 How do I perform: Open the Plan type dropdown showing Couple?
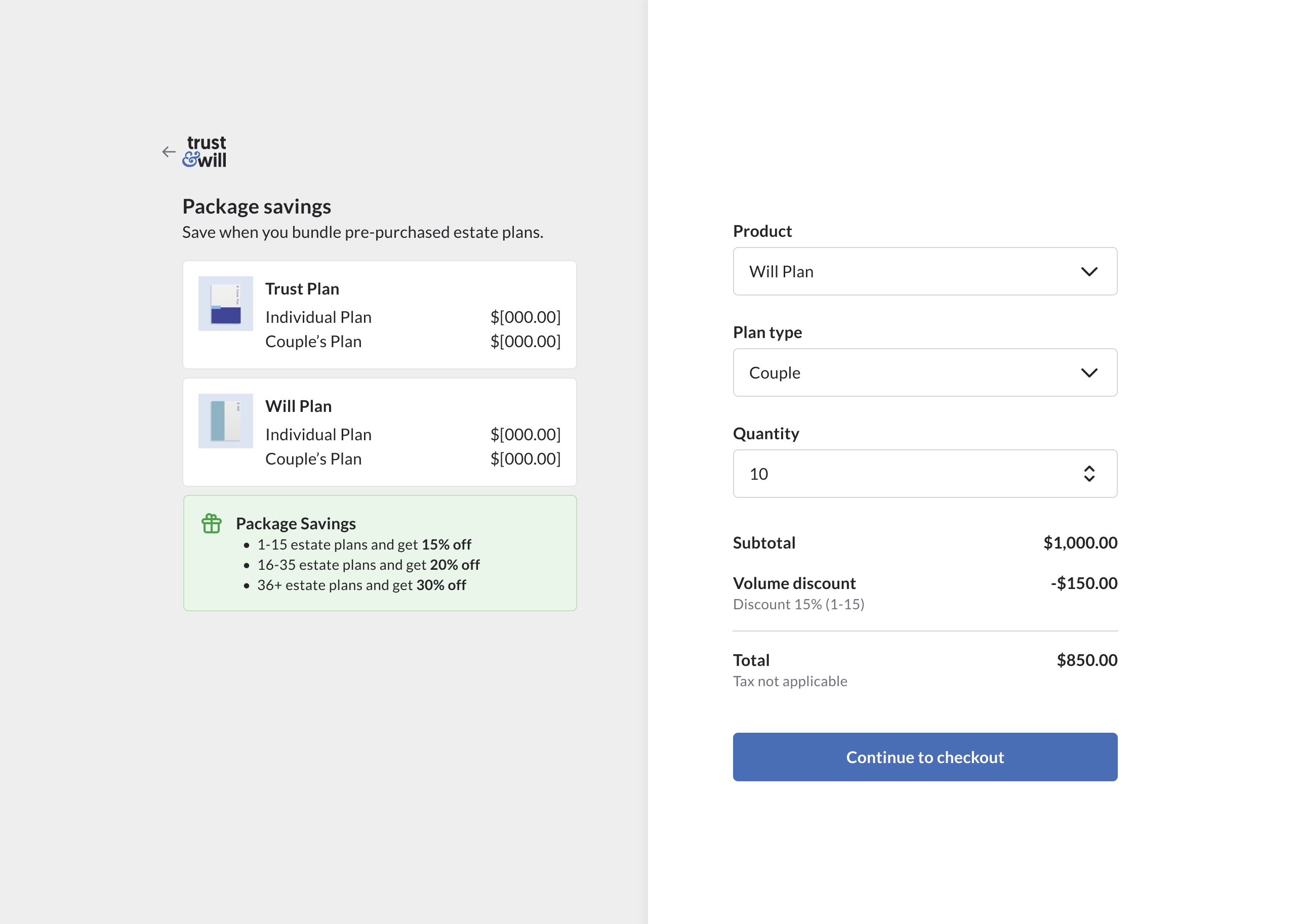(x=925, y=372)
